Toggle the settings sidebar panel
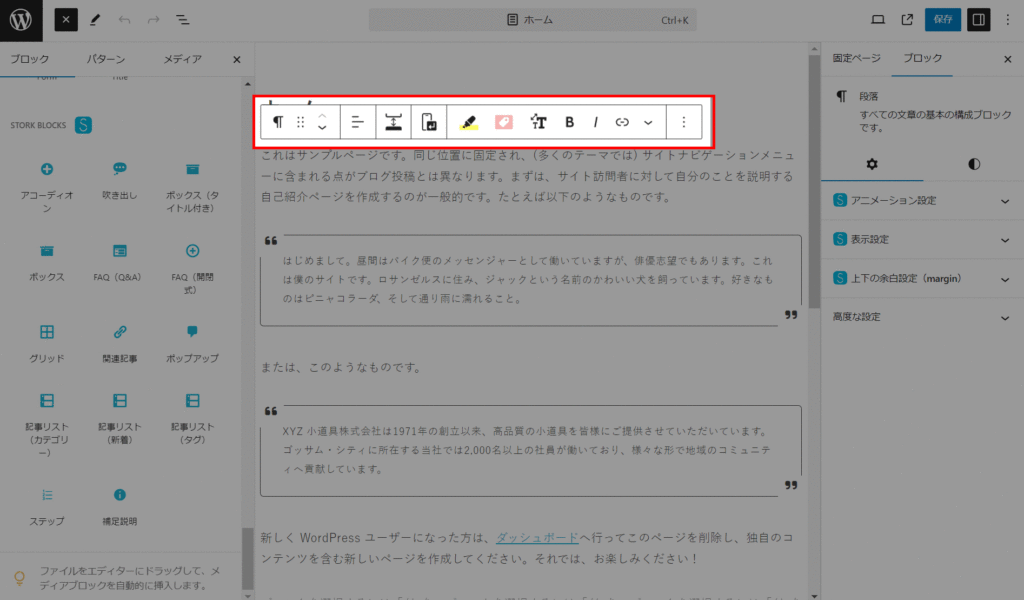 point(978,20)
